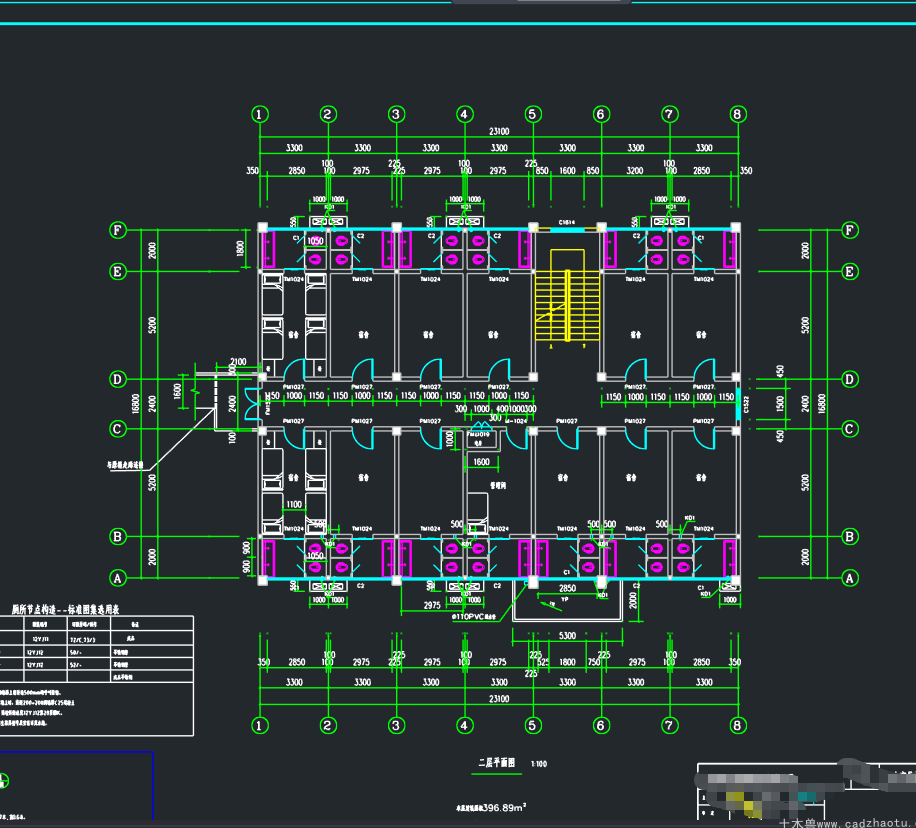Click the area value "396.89m²"
Image resolution: width=916 pixels, height=828 pixels.
tap(504, 807)
